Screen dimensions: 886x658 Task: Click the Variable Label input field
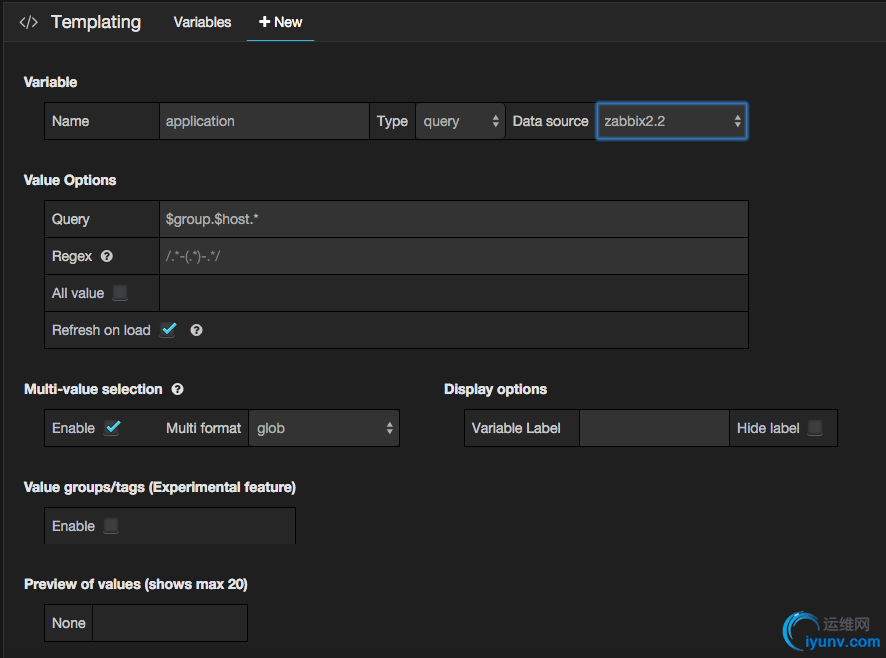pos(654,428)
